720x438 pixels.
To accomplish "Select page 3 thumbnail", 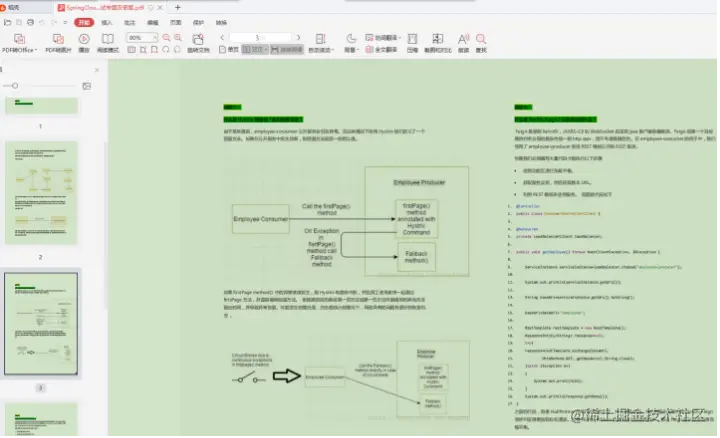I will (x=41, y=324).
